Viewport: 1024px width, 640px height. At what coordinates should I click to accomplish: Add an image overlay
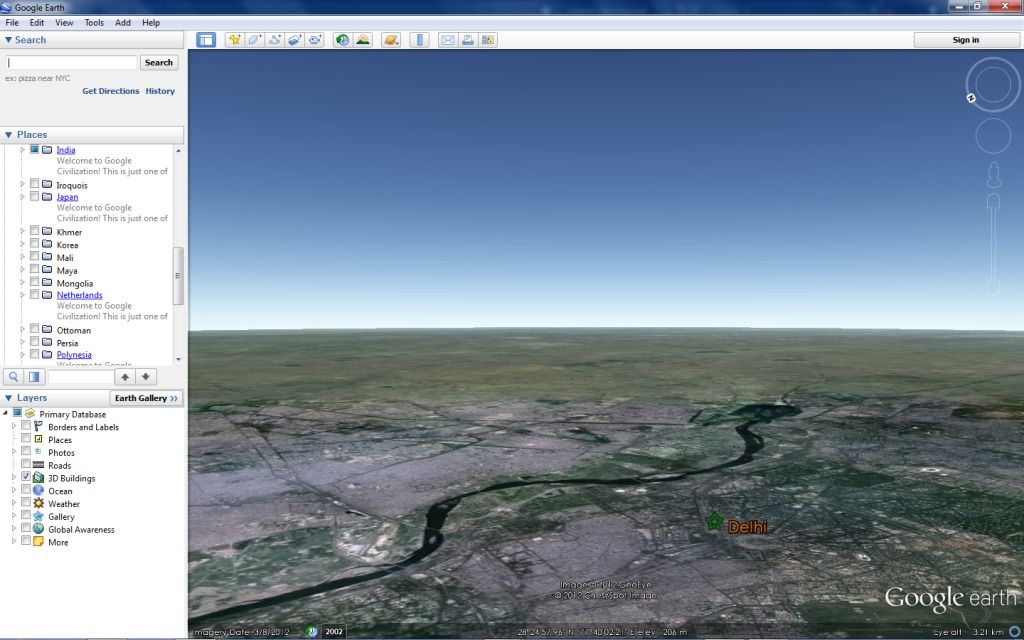295,40
